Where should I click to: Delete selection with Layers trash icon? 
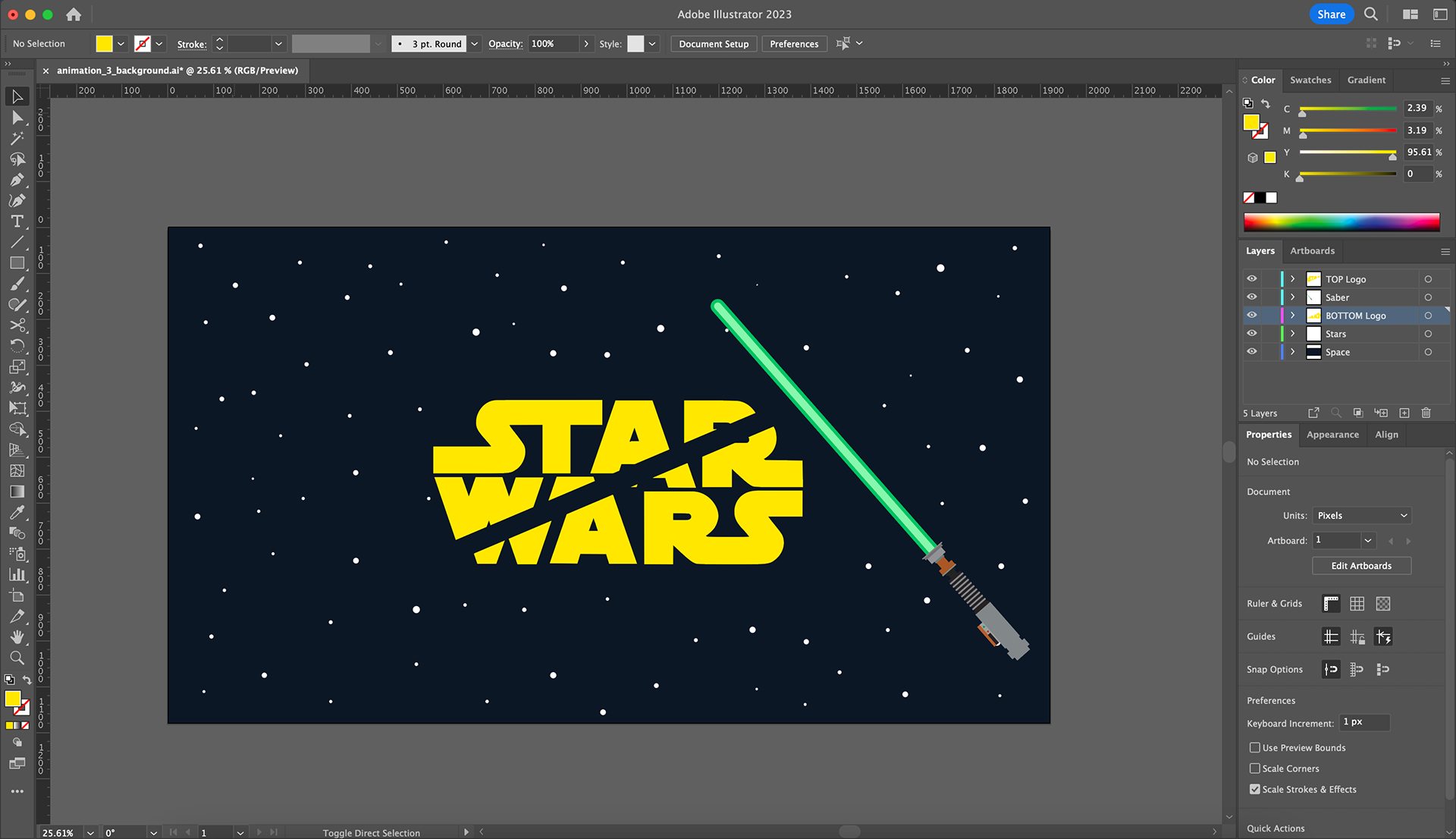(x=1426, y=413)
